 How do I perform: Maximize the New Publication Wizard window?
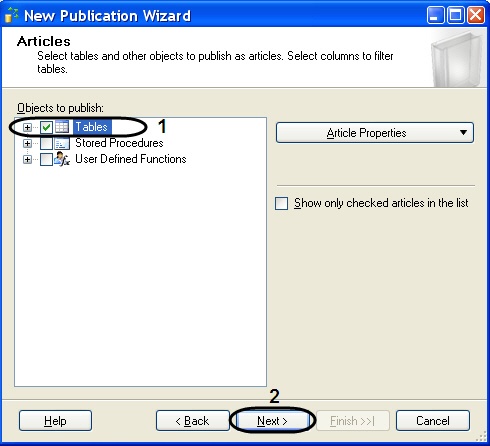point(455,15)
